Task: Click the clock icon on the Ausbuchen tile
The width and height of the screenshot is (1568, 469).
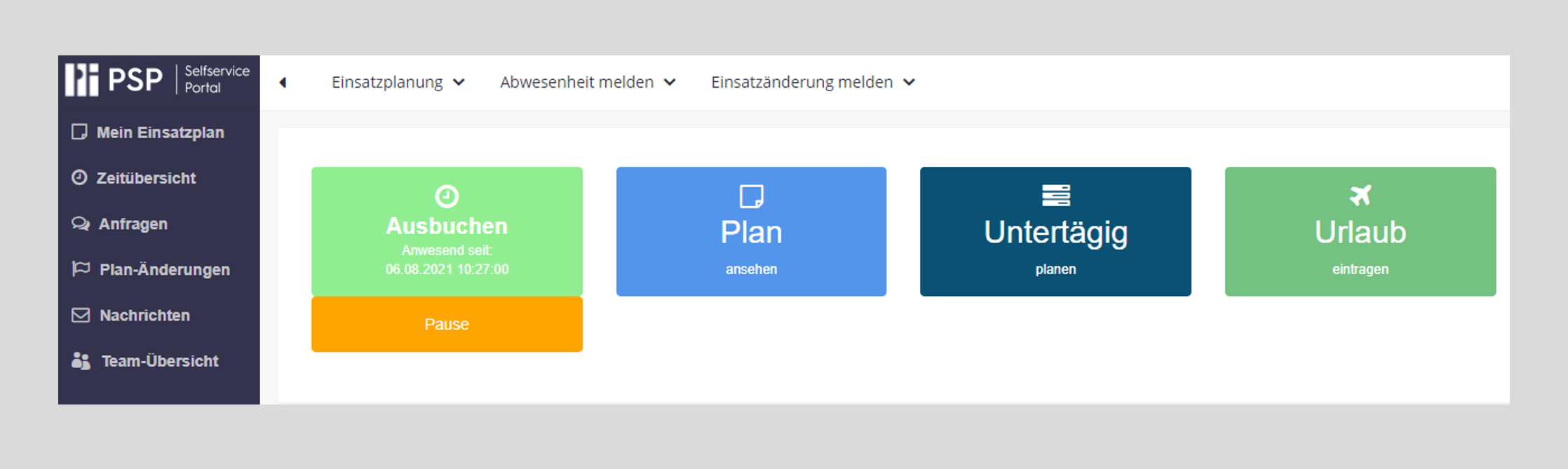Action: (447, 196)
